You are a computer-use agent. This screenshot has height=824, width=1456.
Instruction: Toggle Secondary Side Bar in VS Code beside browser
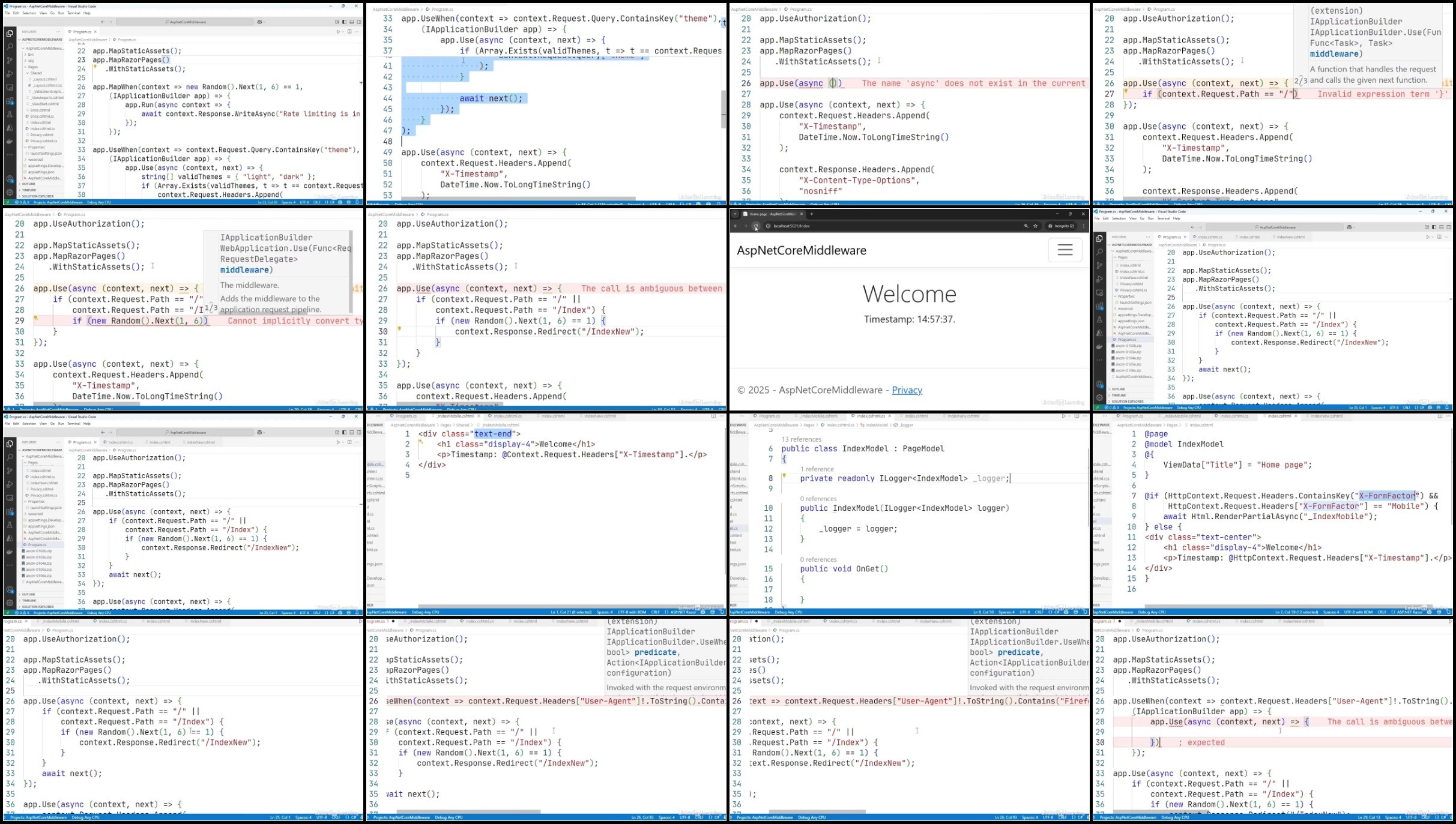coord(1449,227)
